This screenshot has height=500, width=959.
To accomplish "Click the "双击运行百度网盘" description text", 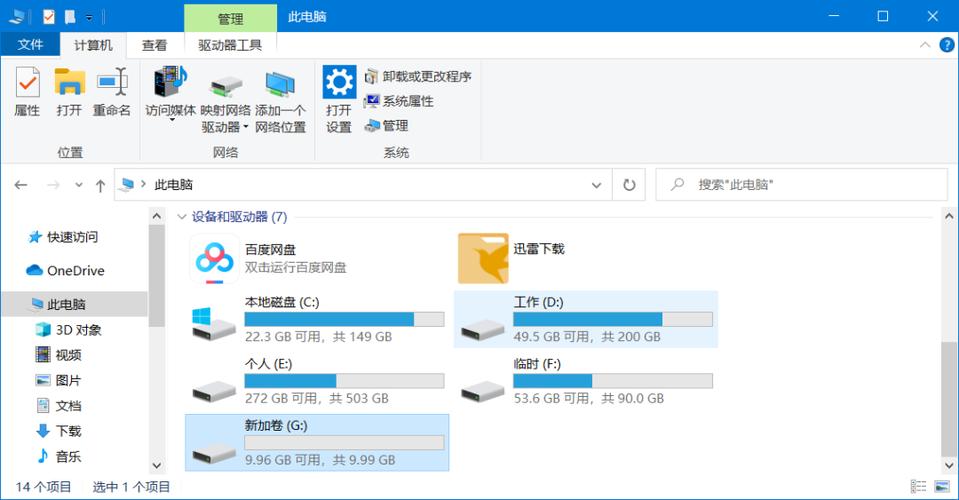I will click(x=296, y=267).
